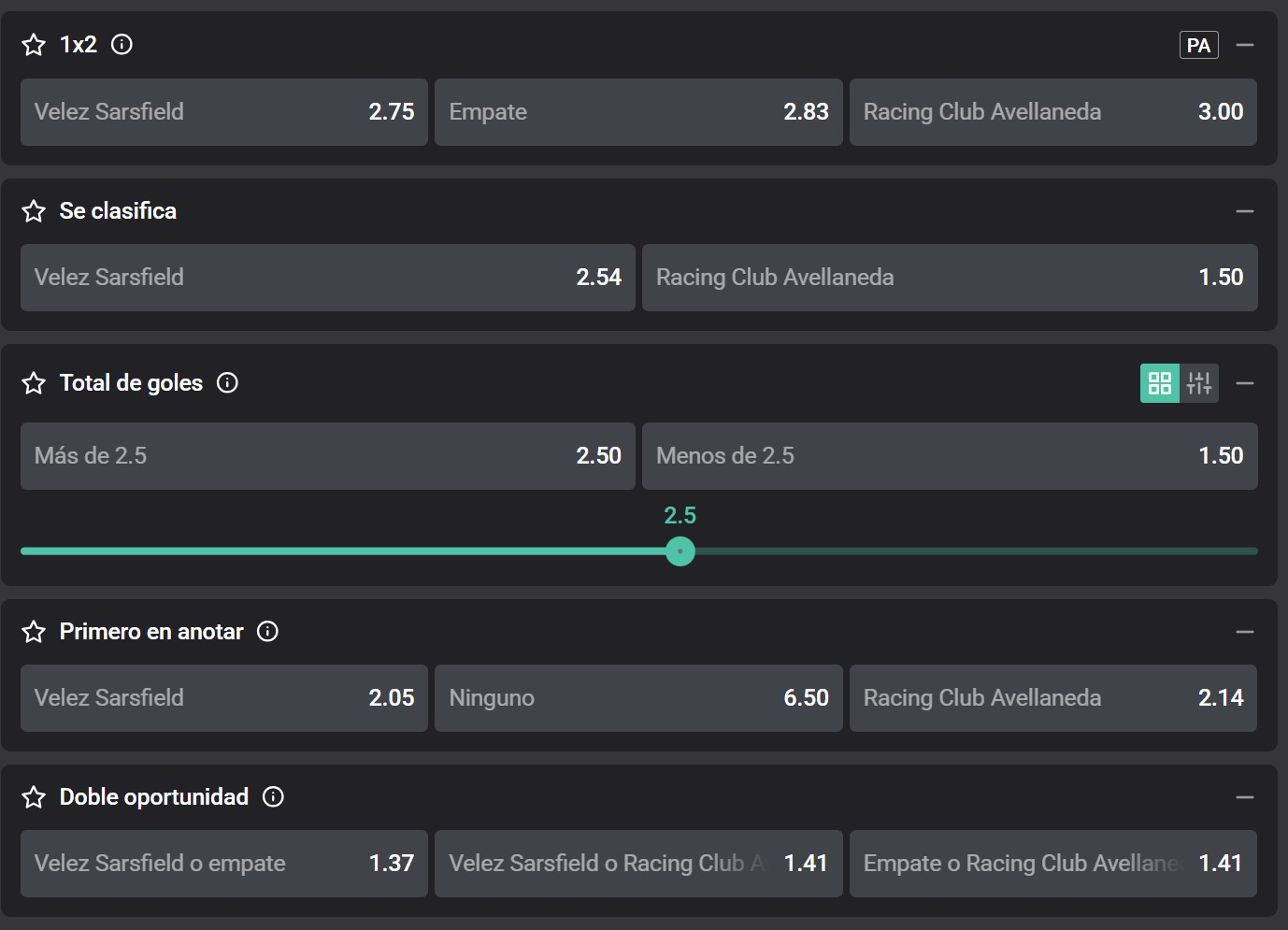
Task: Bet Racing Club Avellaneda at 3.00
Action: 1053,112
